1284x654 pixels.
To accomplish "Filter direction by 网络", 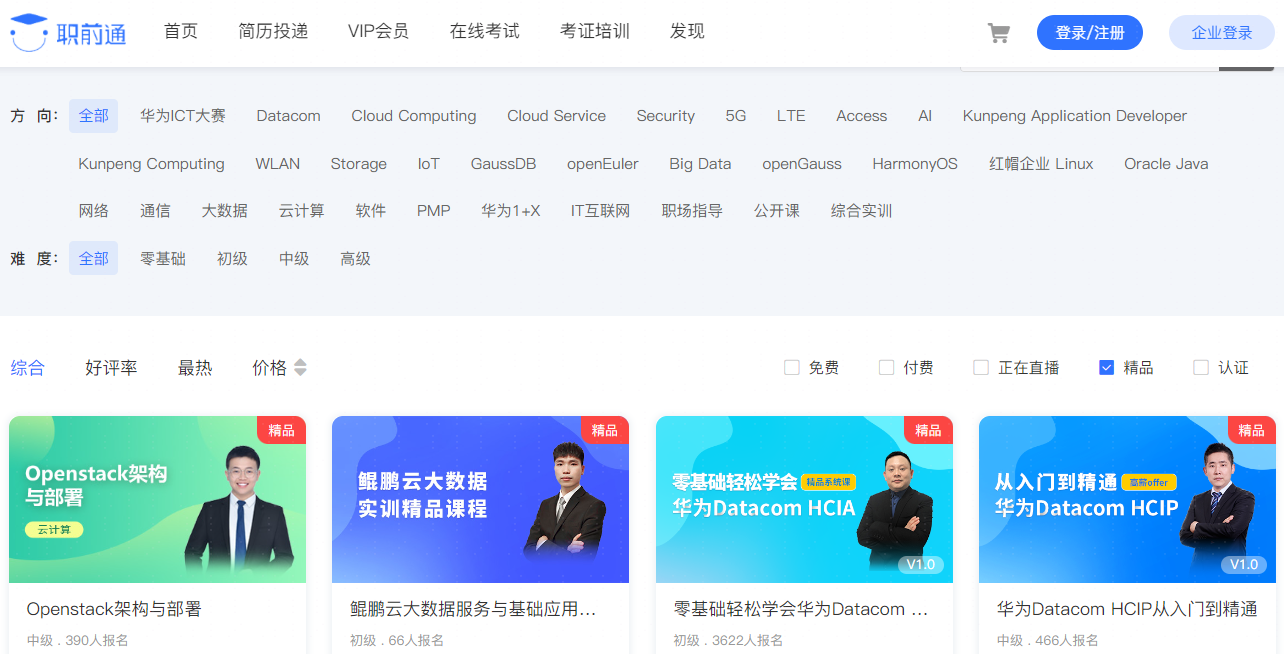I will pos(94,211).
